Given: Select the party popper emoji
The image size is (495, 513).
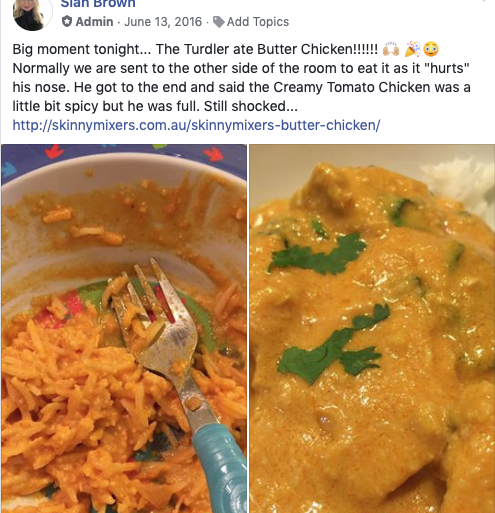Looking at the screenshot, I should pos(413,49).
